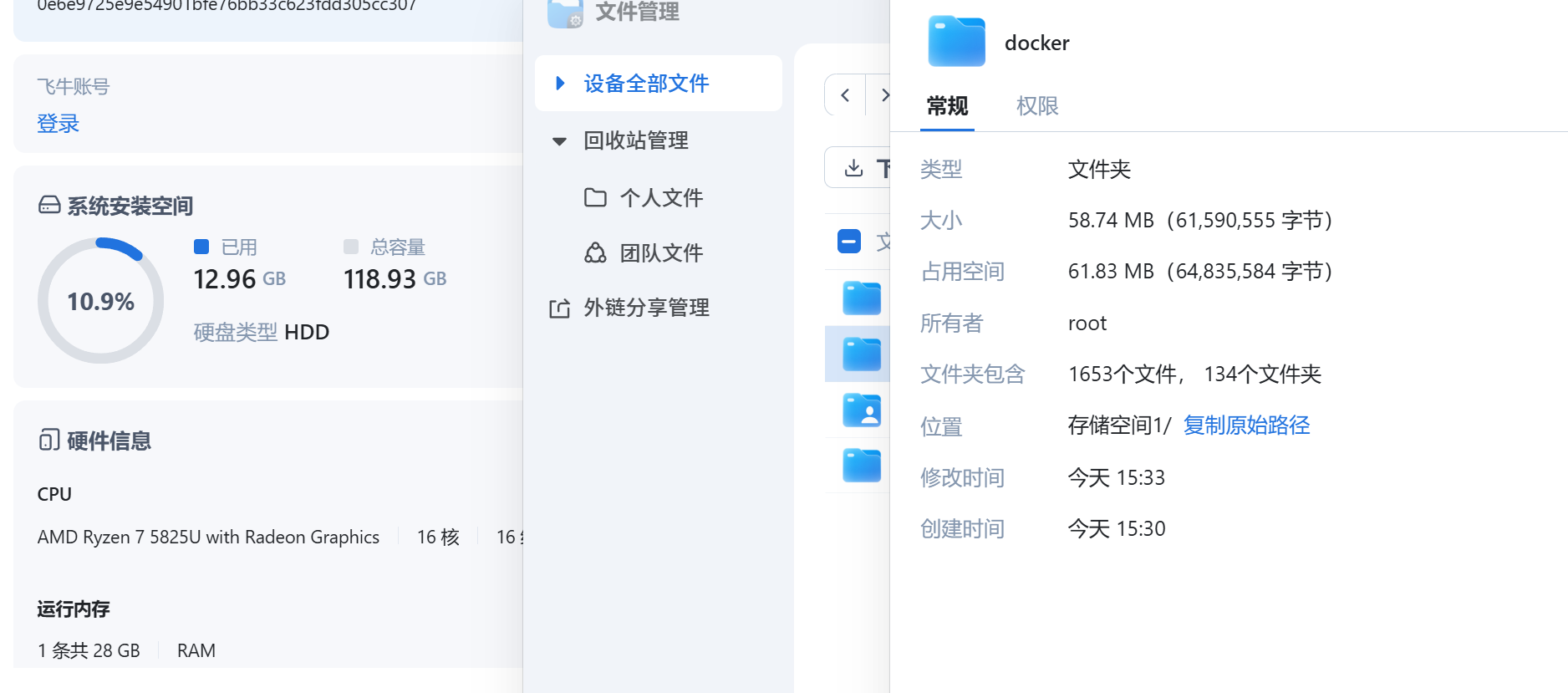Click the 硬盘类型 HDD text
The image size is (1568, 693).
[262, 333]
